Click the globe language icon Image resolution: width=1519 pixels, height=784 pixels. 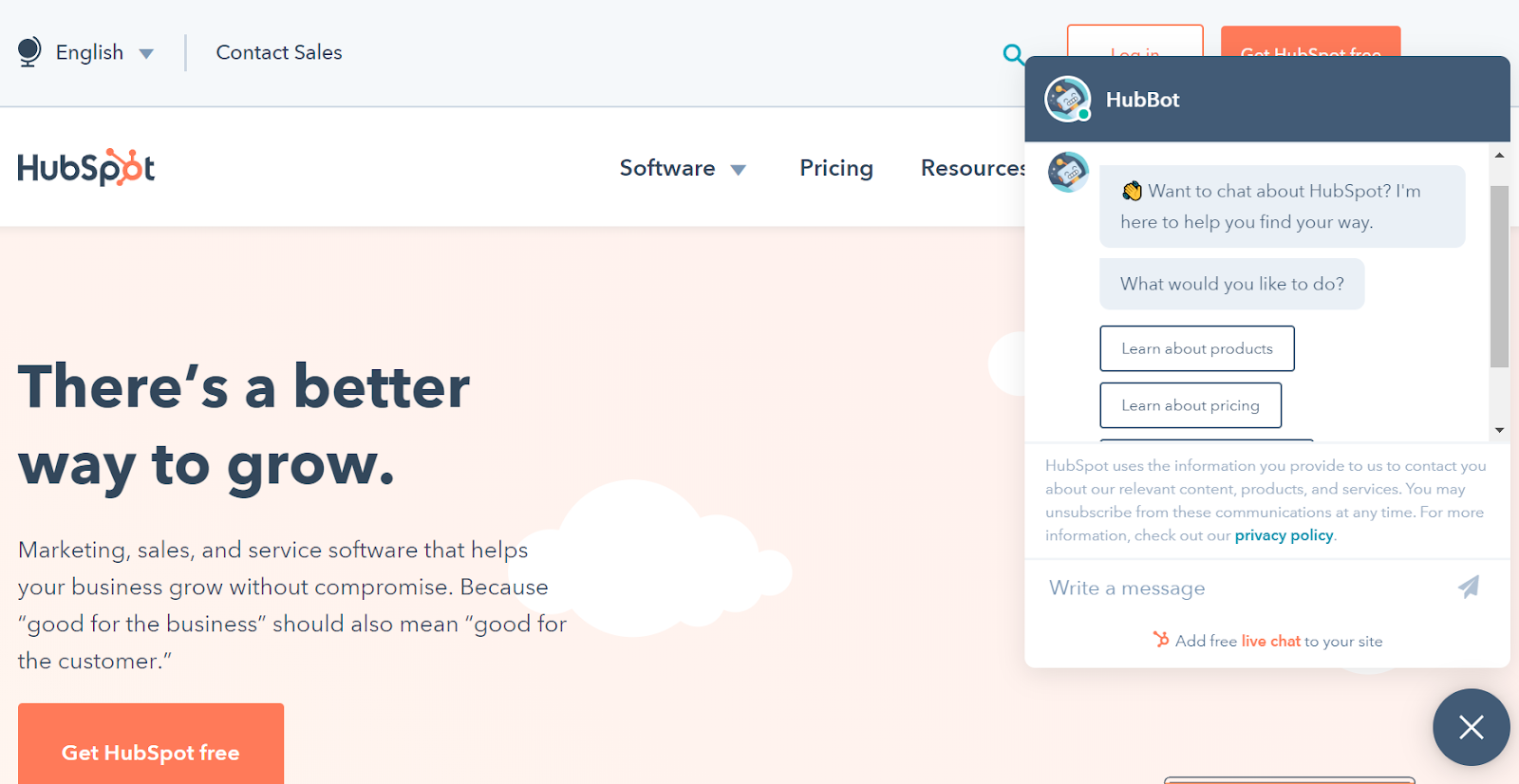29,51
